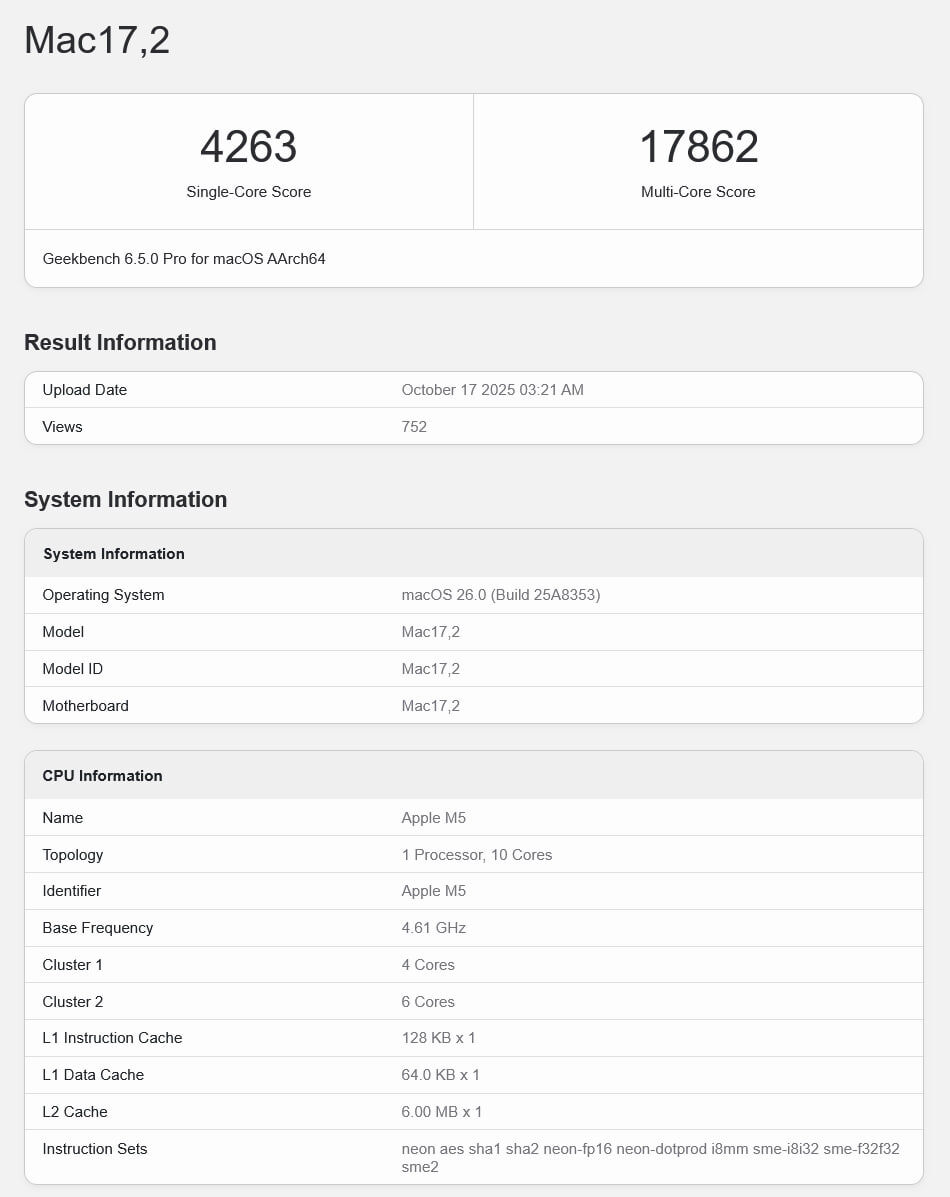The height and width of the screenshot is (1197, 950).
Task: Select the neon aes sha1 instruction sets list
Action: pos(651,1158)
